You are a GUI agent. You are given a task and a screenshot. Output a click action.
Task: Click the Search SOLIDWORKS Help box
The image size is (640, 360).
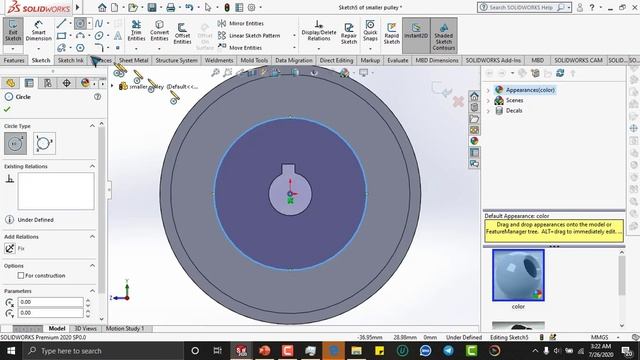(x=524, y=7)
